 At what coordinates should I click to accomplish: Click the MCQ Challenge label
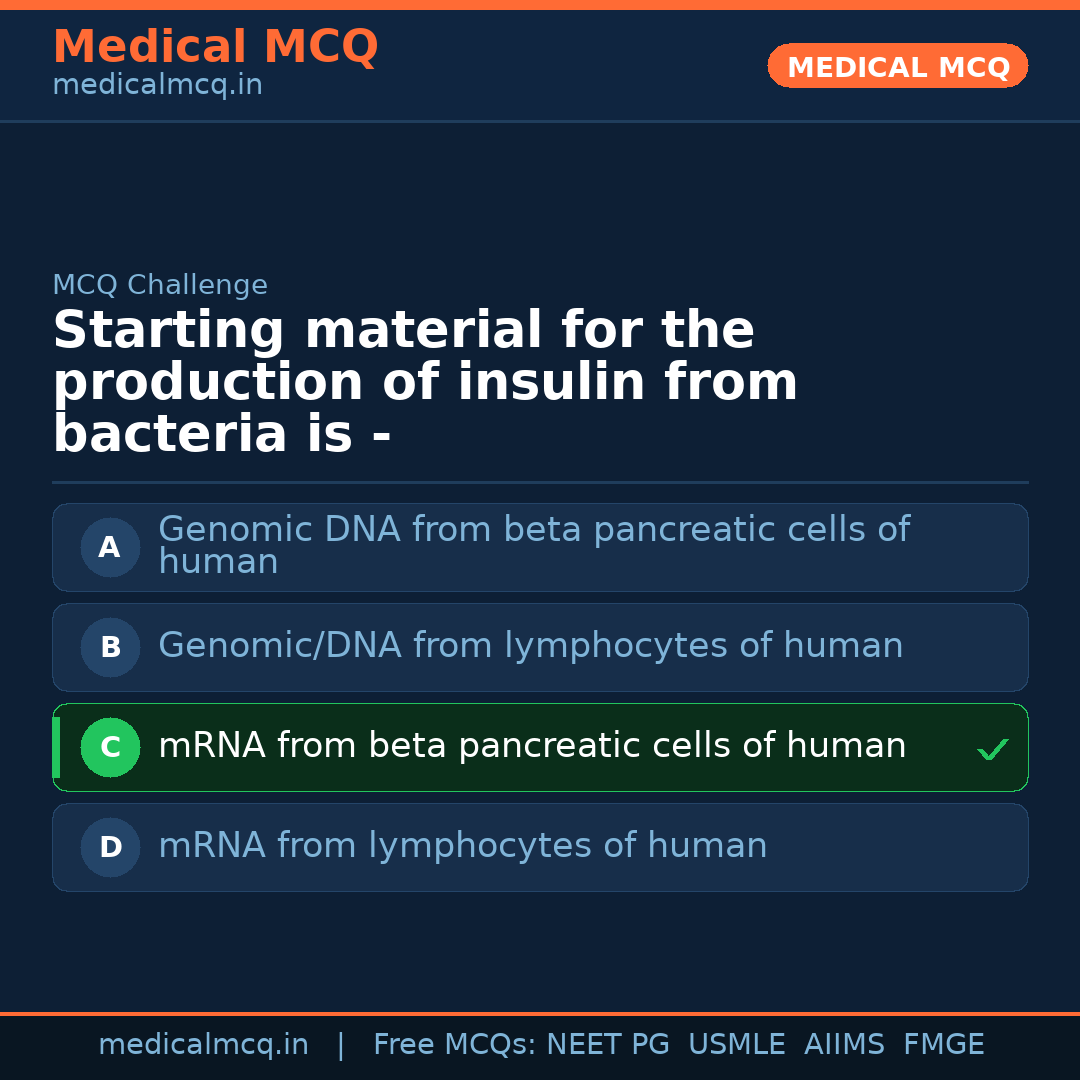coord(160,285)
